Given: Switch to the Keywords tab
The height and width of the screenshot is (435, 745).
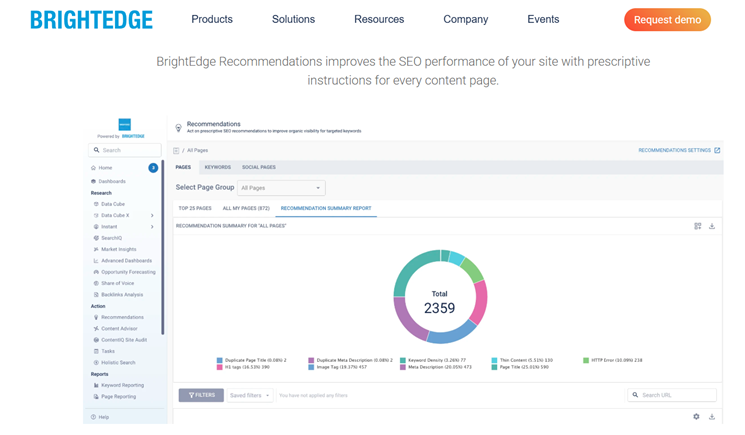Looking at the screenshot, I should pos(218,167).
